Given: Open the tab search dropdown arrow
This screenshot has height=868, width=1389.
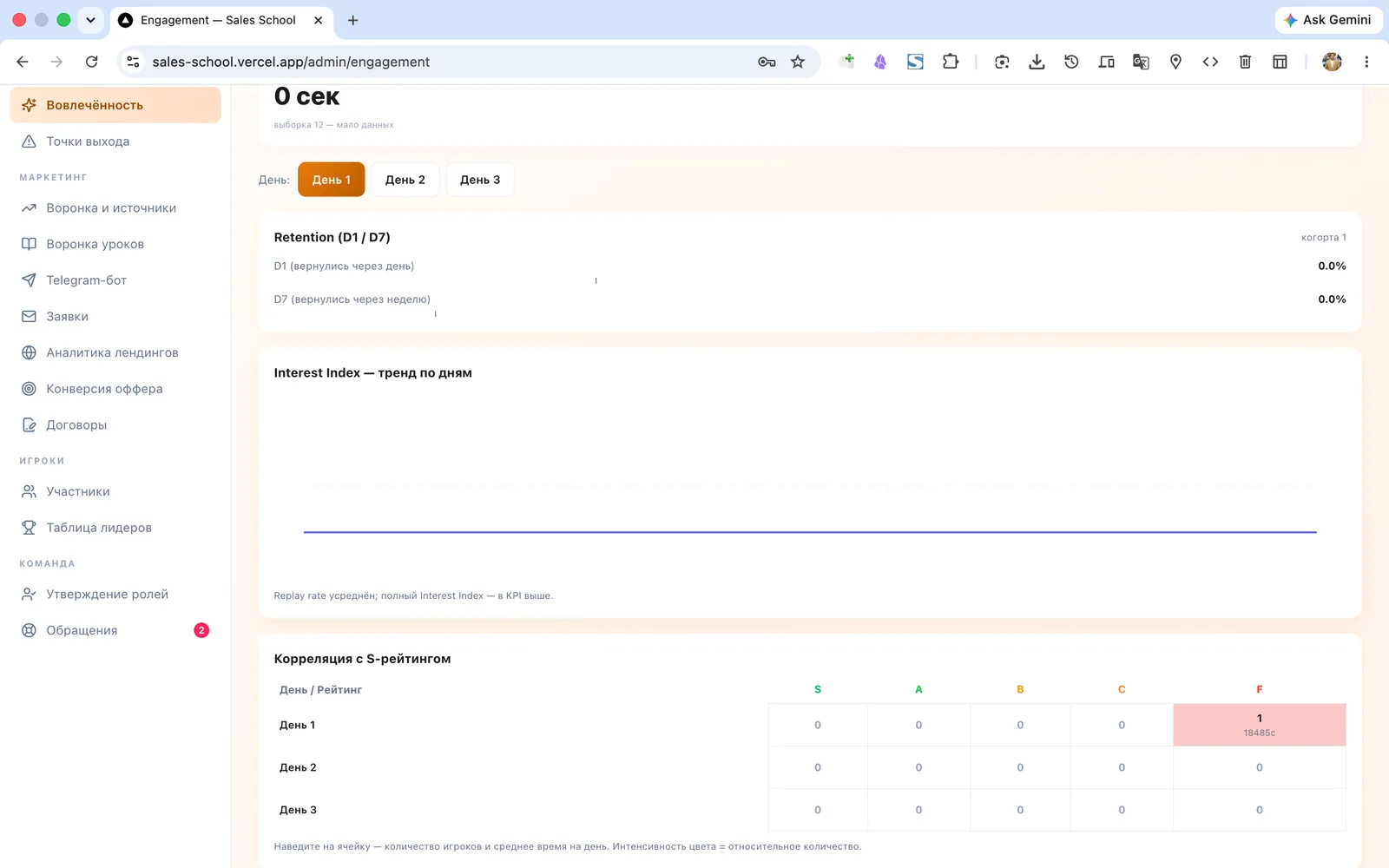Looking at the screenshot, I should 90,20.
